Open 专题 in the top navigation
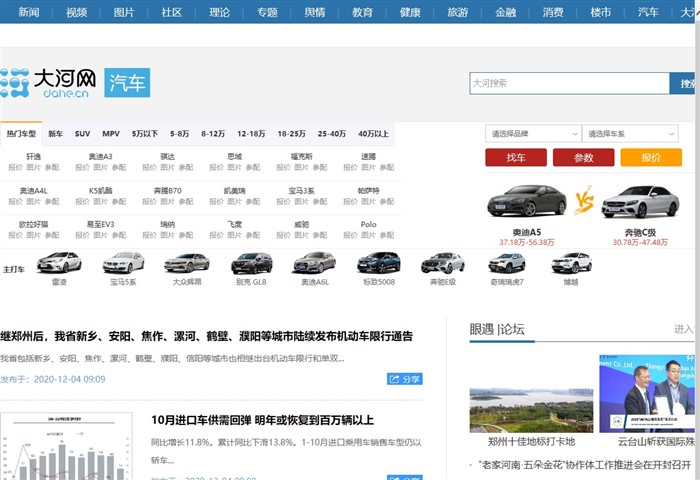Image resolution: width=700 pixels, height=480 pixels. pyautogui.click(x=267, y=12)
